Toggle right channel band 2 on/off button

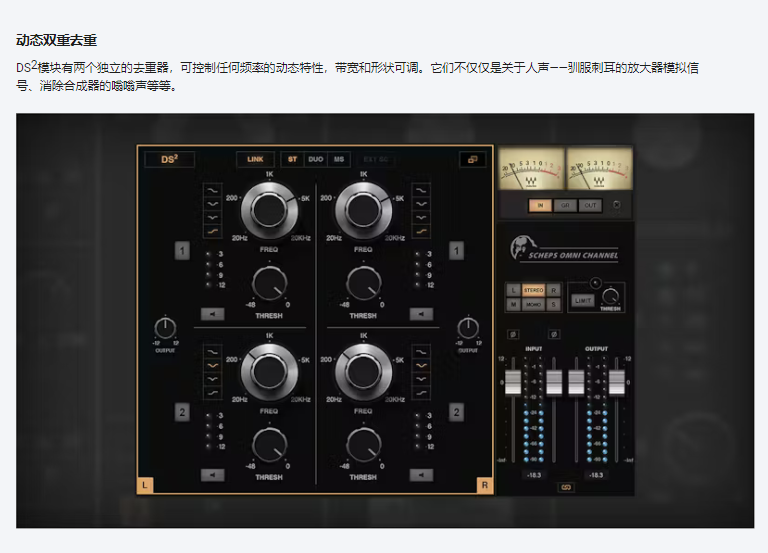point(456,412)
